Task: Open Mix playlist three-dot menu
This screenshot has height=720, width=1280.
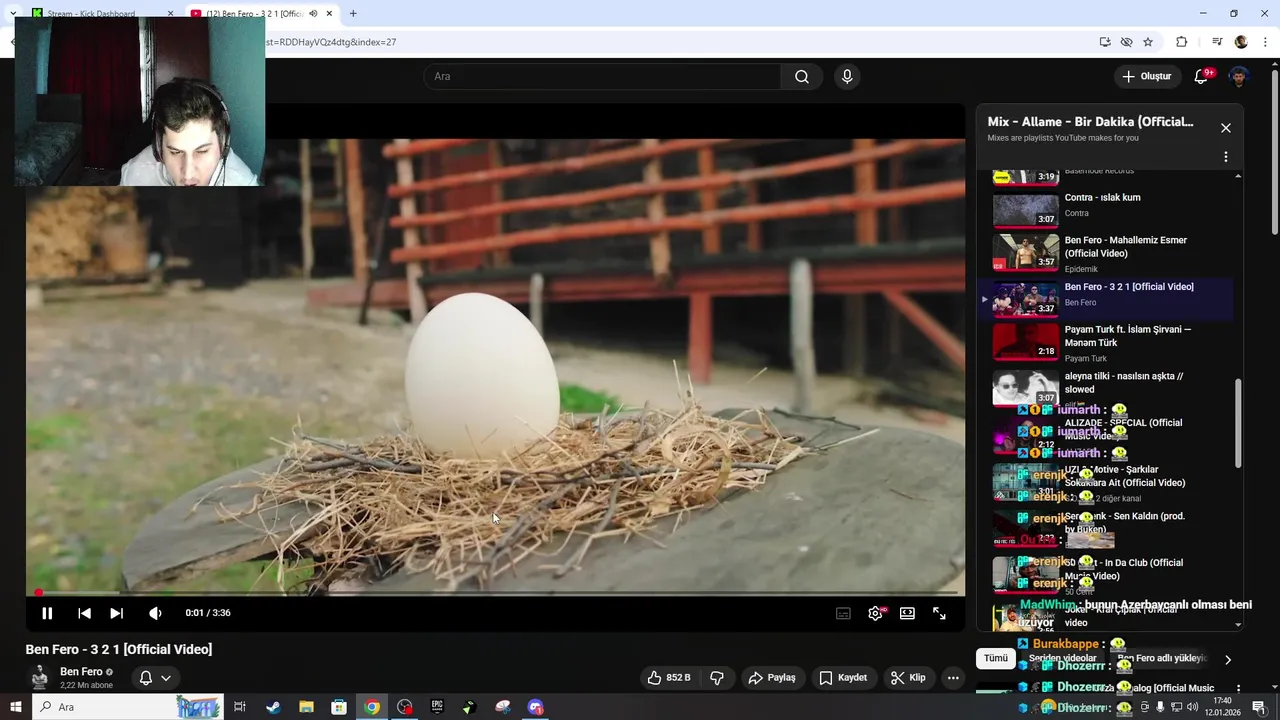Action: tap(1226, 157)
